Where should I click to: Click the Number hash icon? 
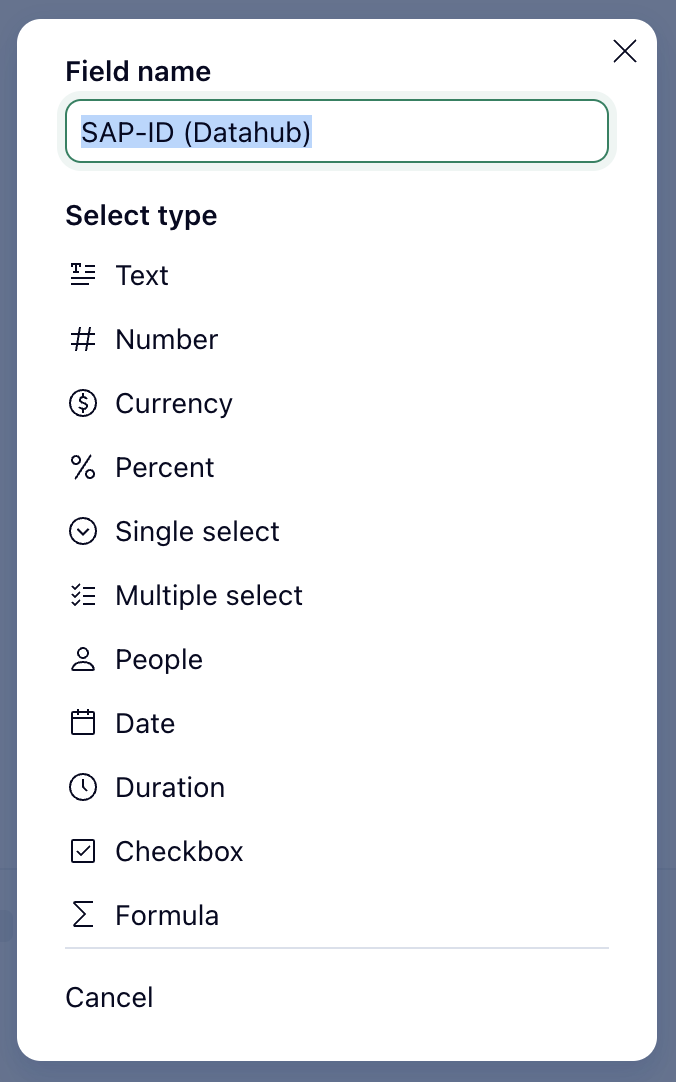83,339
